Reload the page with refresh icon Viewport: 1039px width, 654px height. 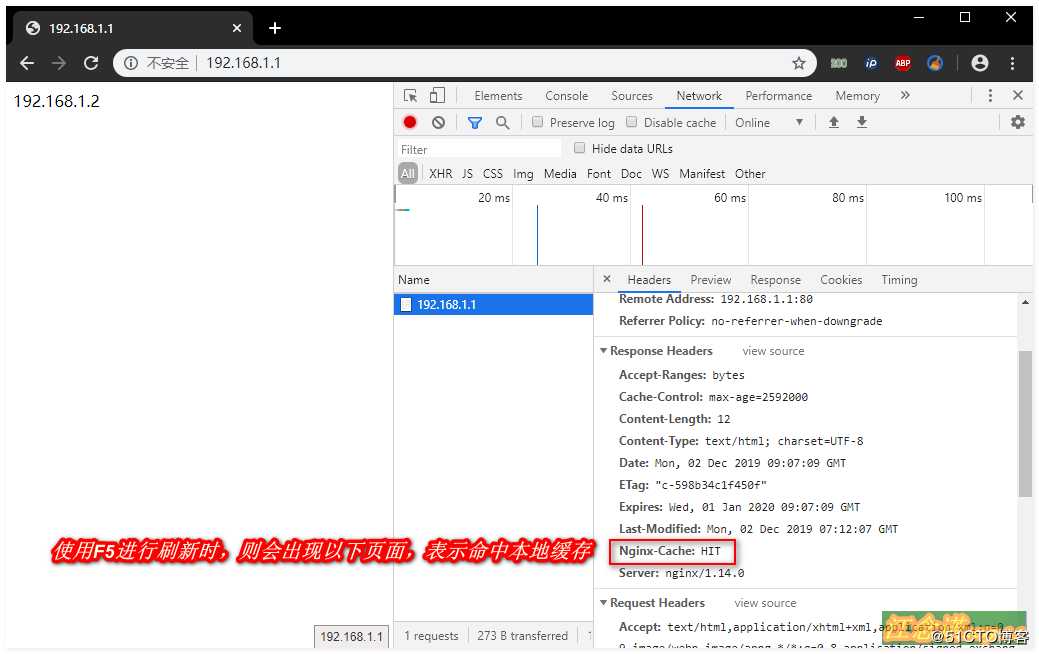[x=91, y=63]
